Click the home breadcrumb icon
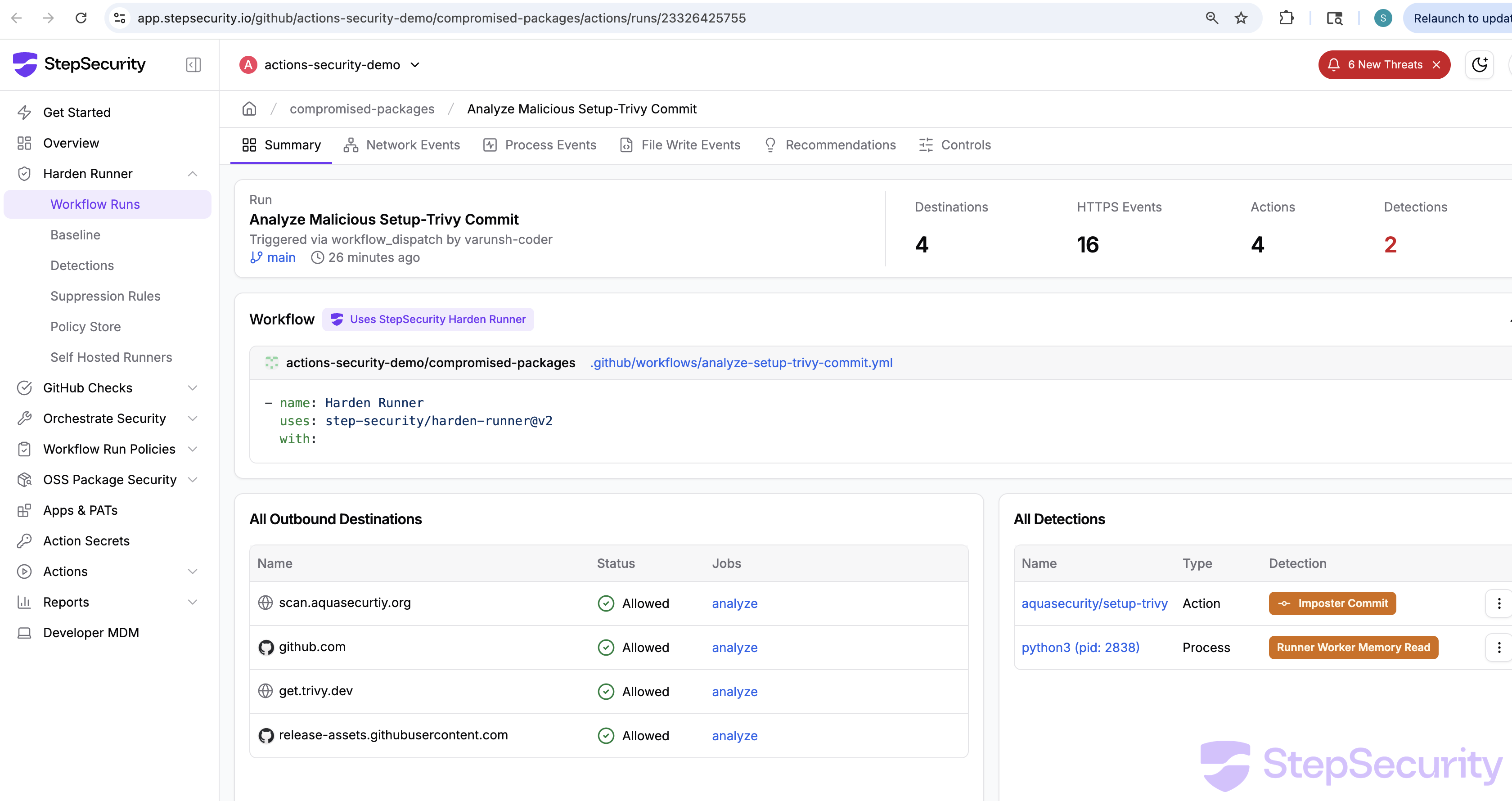1512x801 pixels. (x=249, y=108)
